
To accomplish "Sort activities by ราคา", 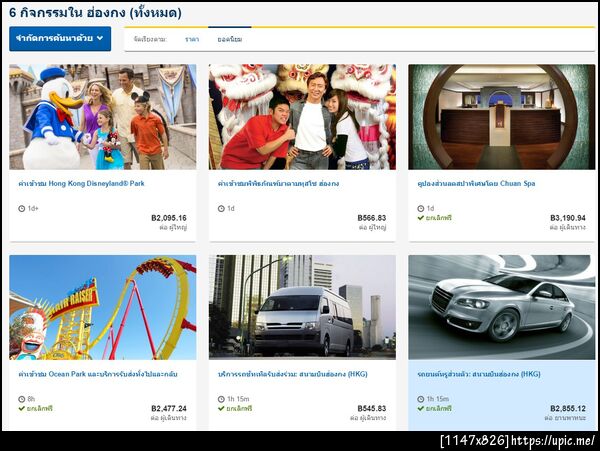I will [192, 39].
